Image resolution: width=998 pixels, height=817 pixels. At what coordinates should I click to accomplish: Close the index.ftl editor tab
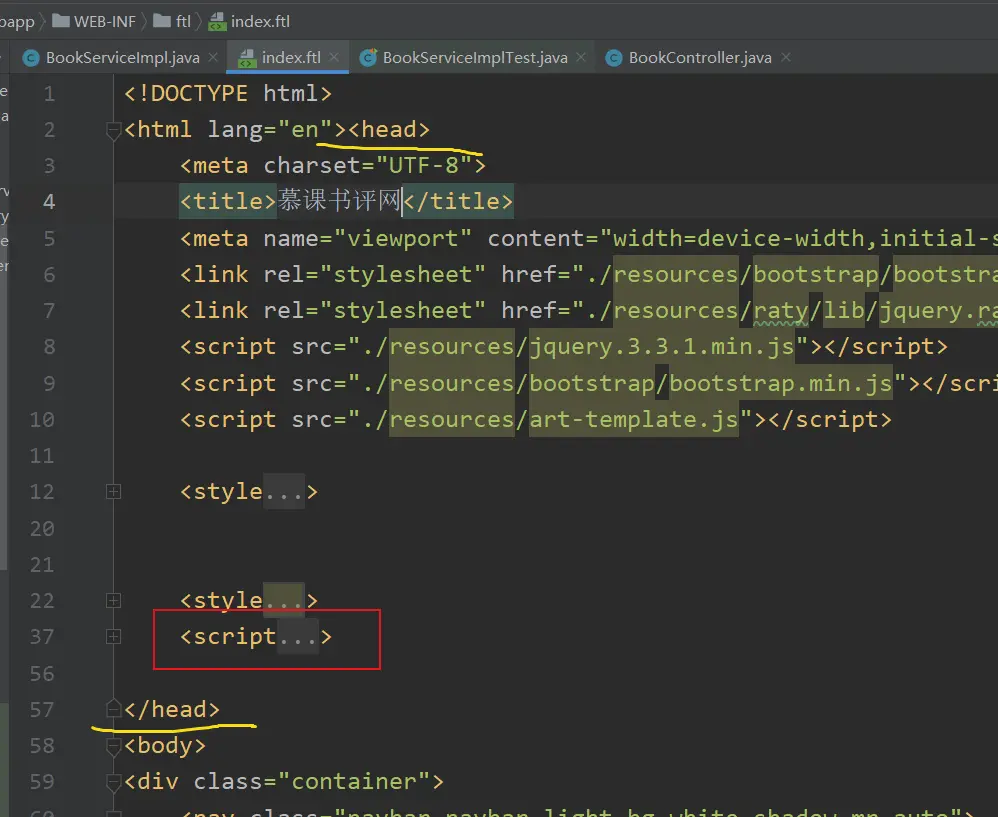(334, 58)
